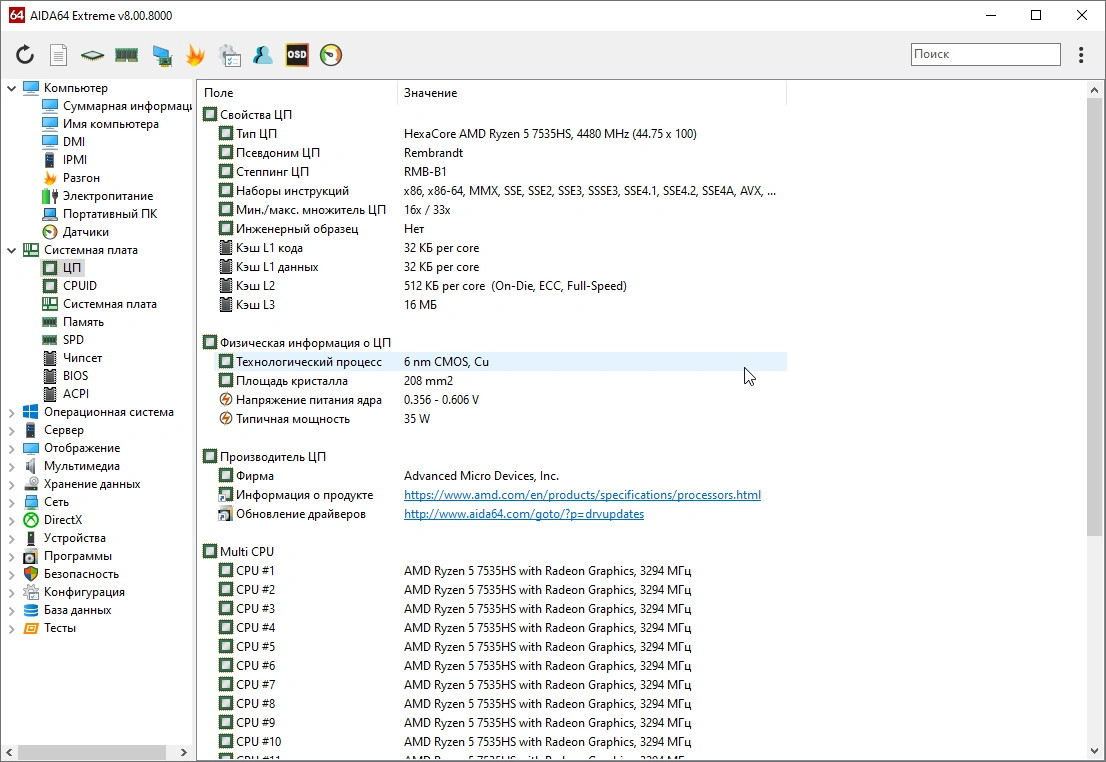This screenshot has height=762, width=1106.
Task: Click the База данных database icon
Action: coord(30,610)
